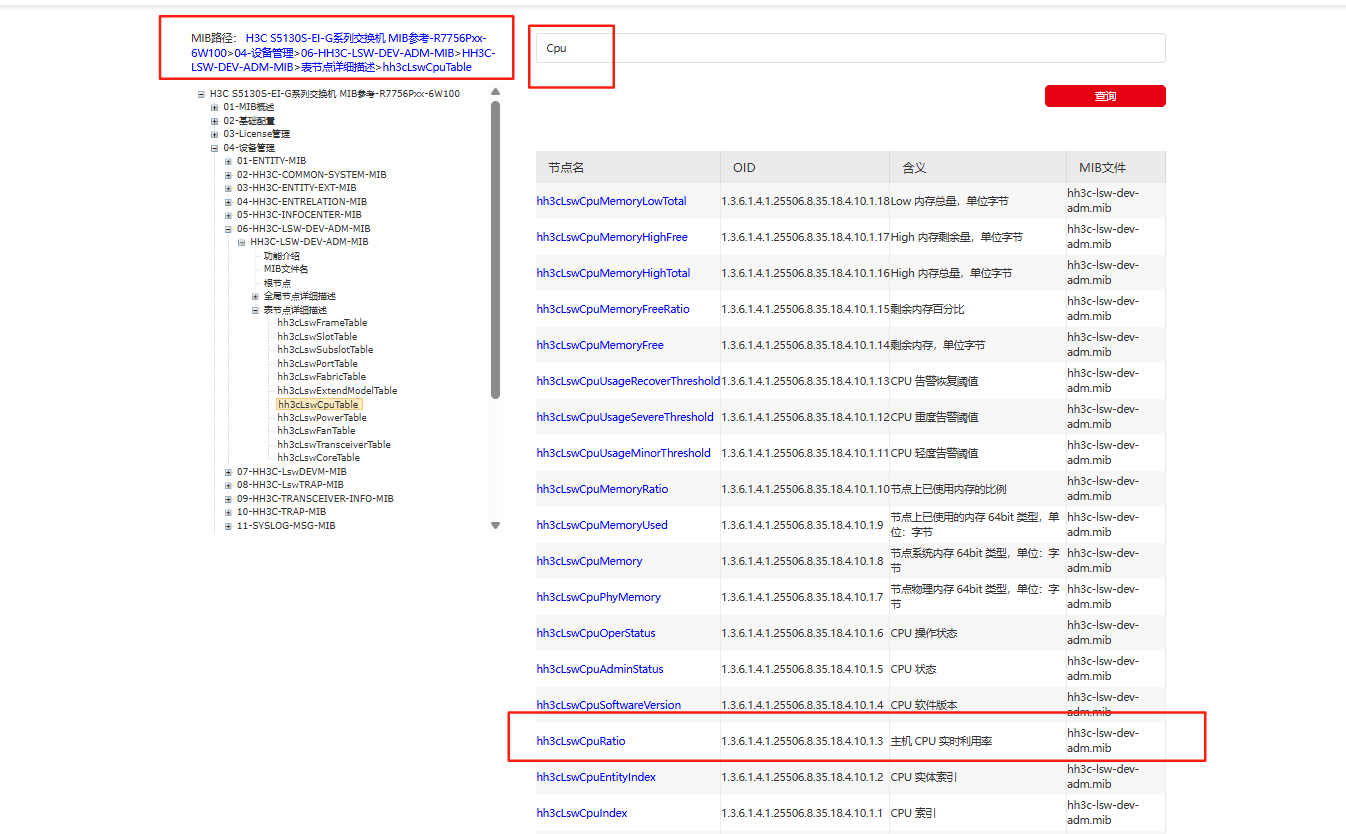Select hh3cLswPowerTable in the tree

click(321, 418)
